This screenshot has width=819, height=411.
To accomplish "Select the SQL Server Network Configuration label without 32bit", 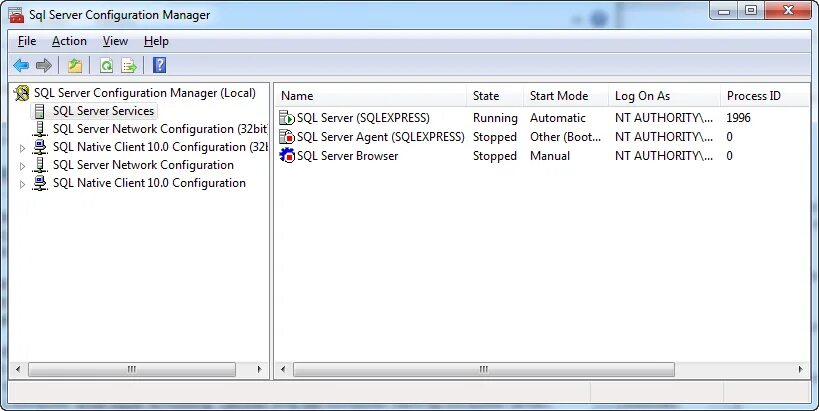I will point(143,165).
